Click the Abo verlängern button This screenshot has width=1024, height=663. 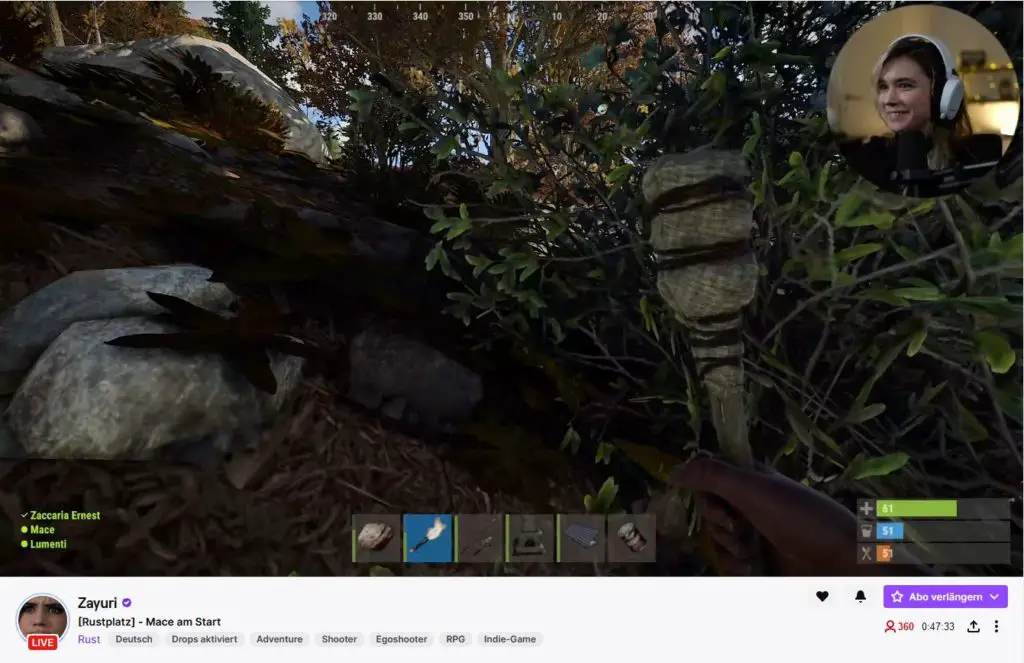(x=945, y=596)
